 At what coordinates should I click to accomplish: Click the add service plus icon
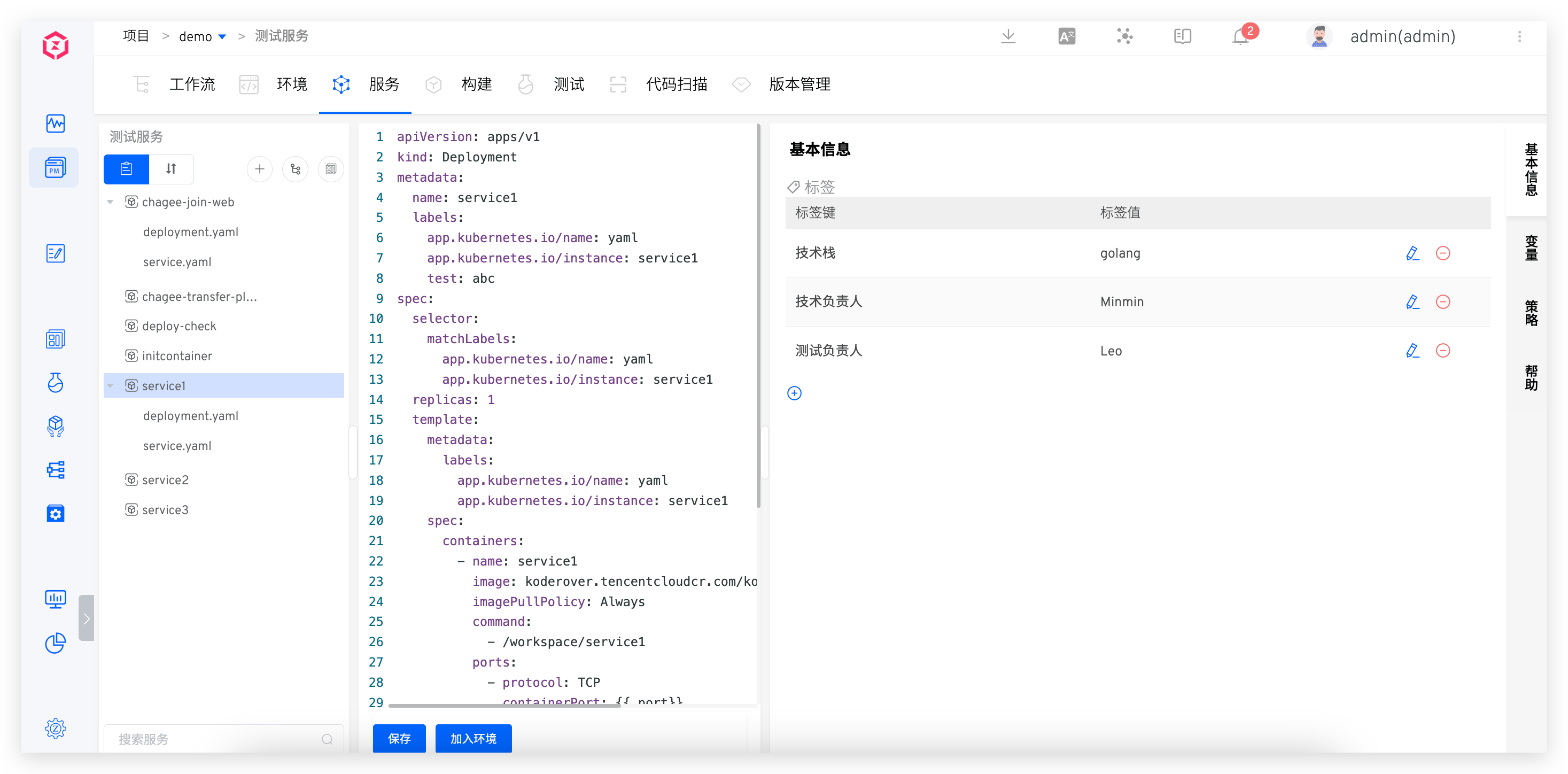tap(259, 169)
